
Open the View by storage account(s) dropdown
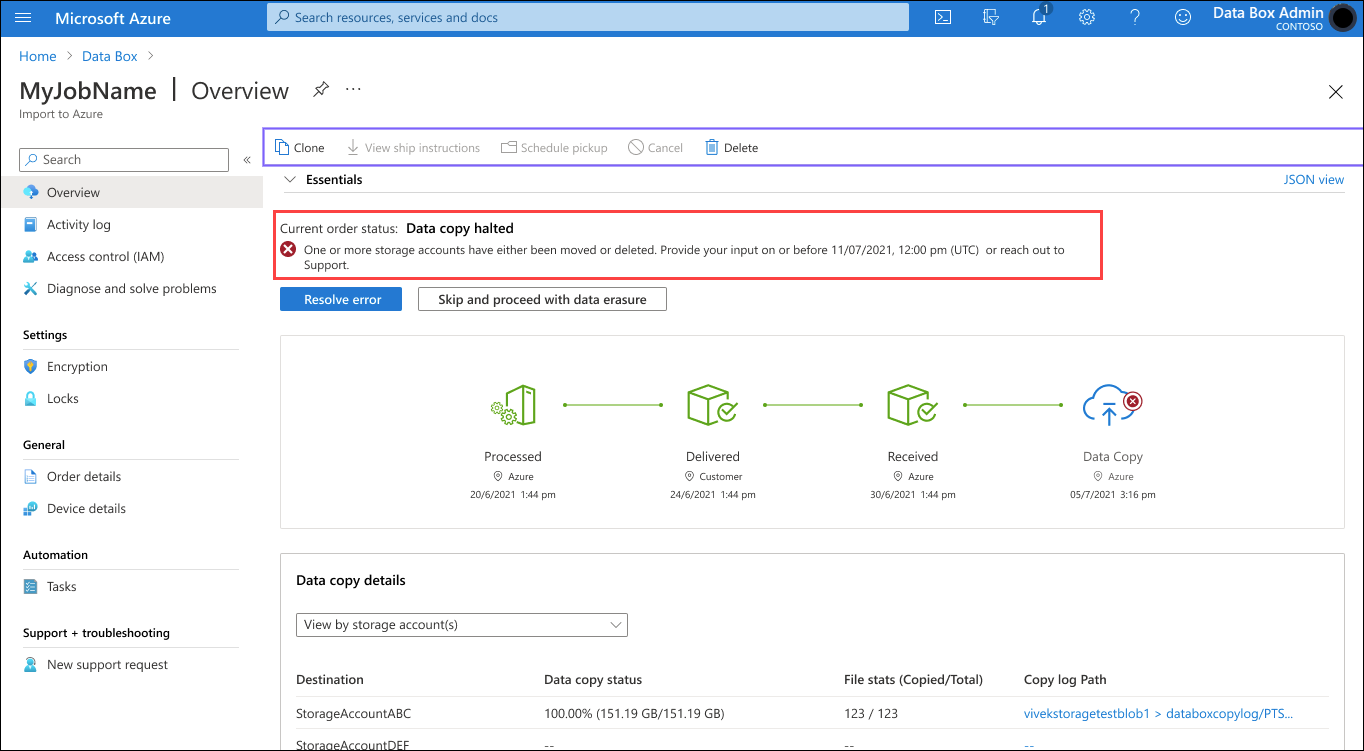(461, 624)
